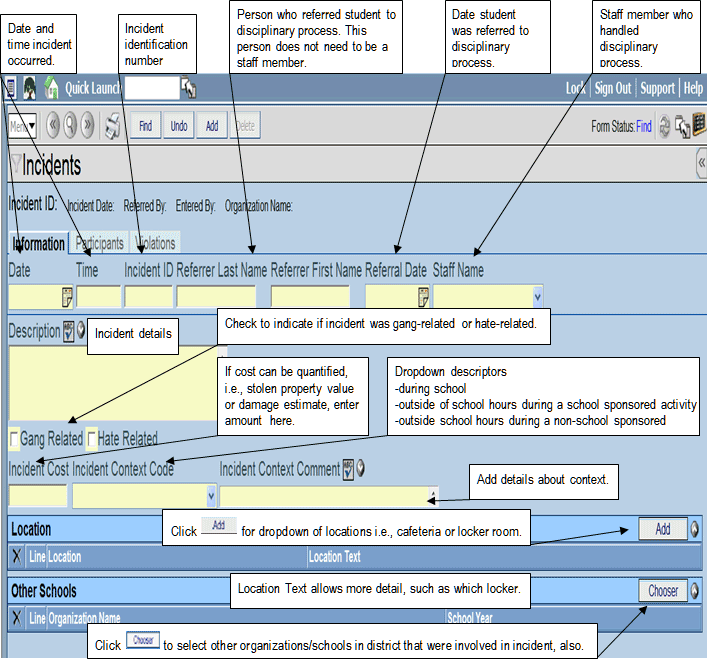Viewport: 712px width, 667px height.
Task: Click the Incident ID input field
Action: click(148, 297)
